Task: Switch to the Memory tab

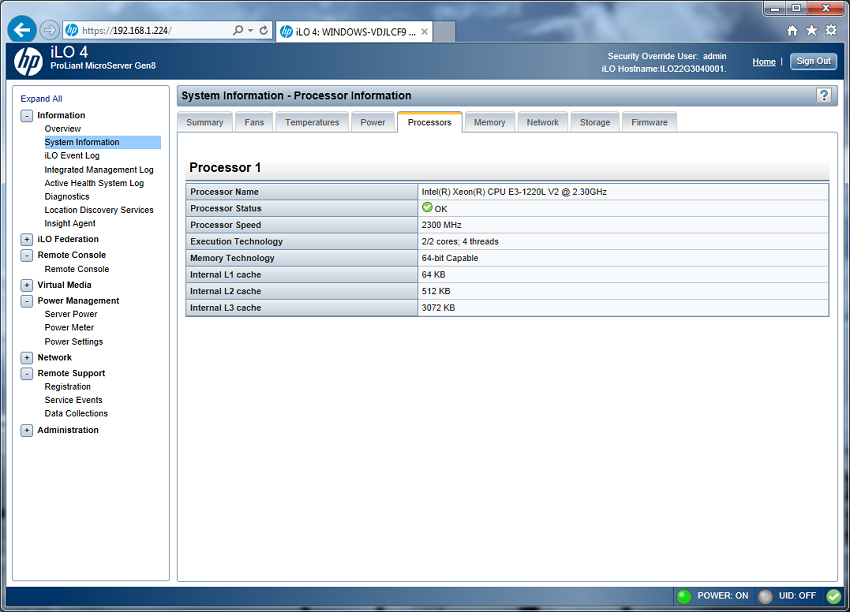Action: tap(490, 123)
